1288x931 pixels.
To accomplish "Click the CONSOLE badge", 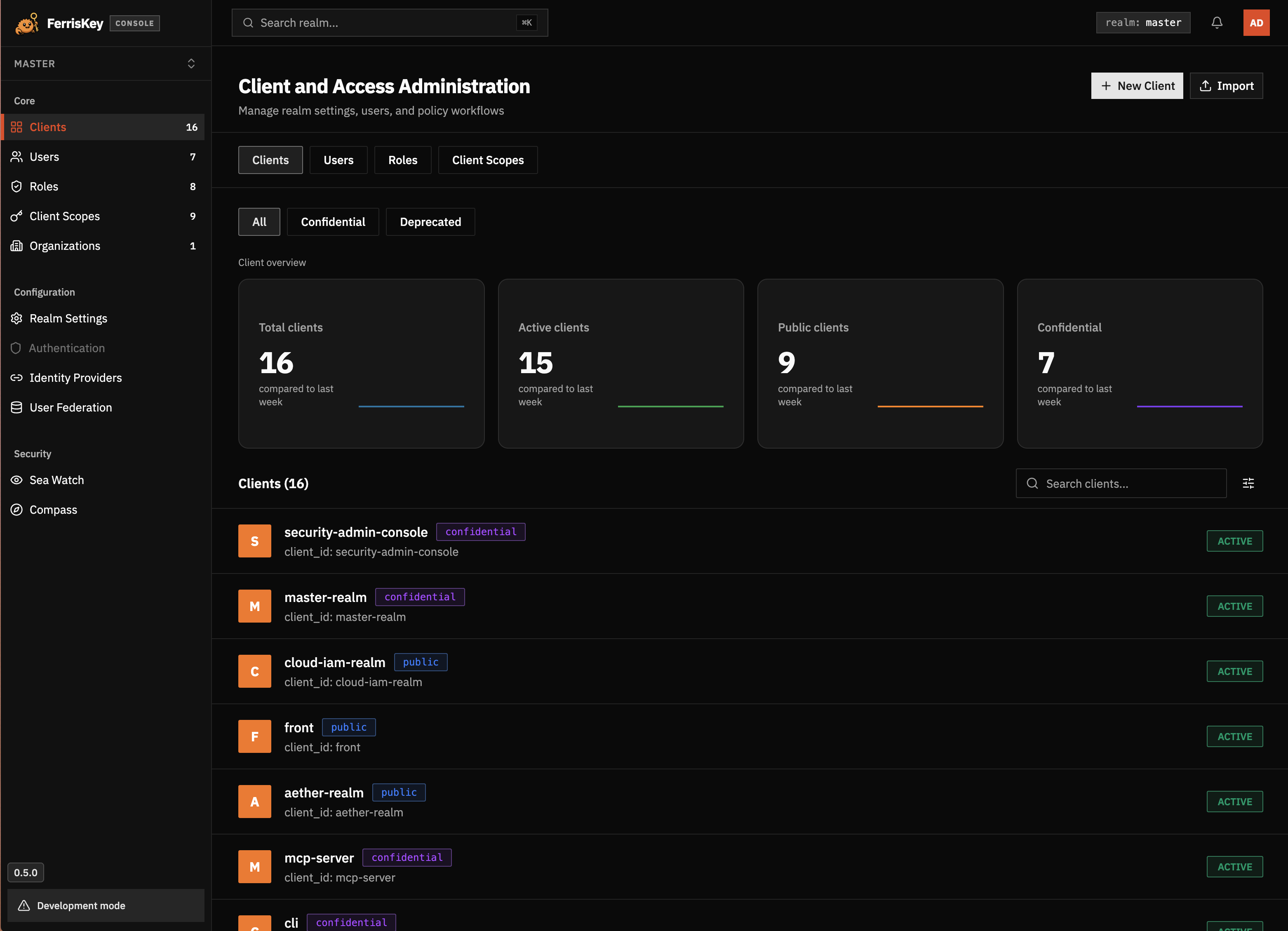I will point(134,23).
